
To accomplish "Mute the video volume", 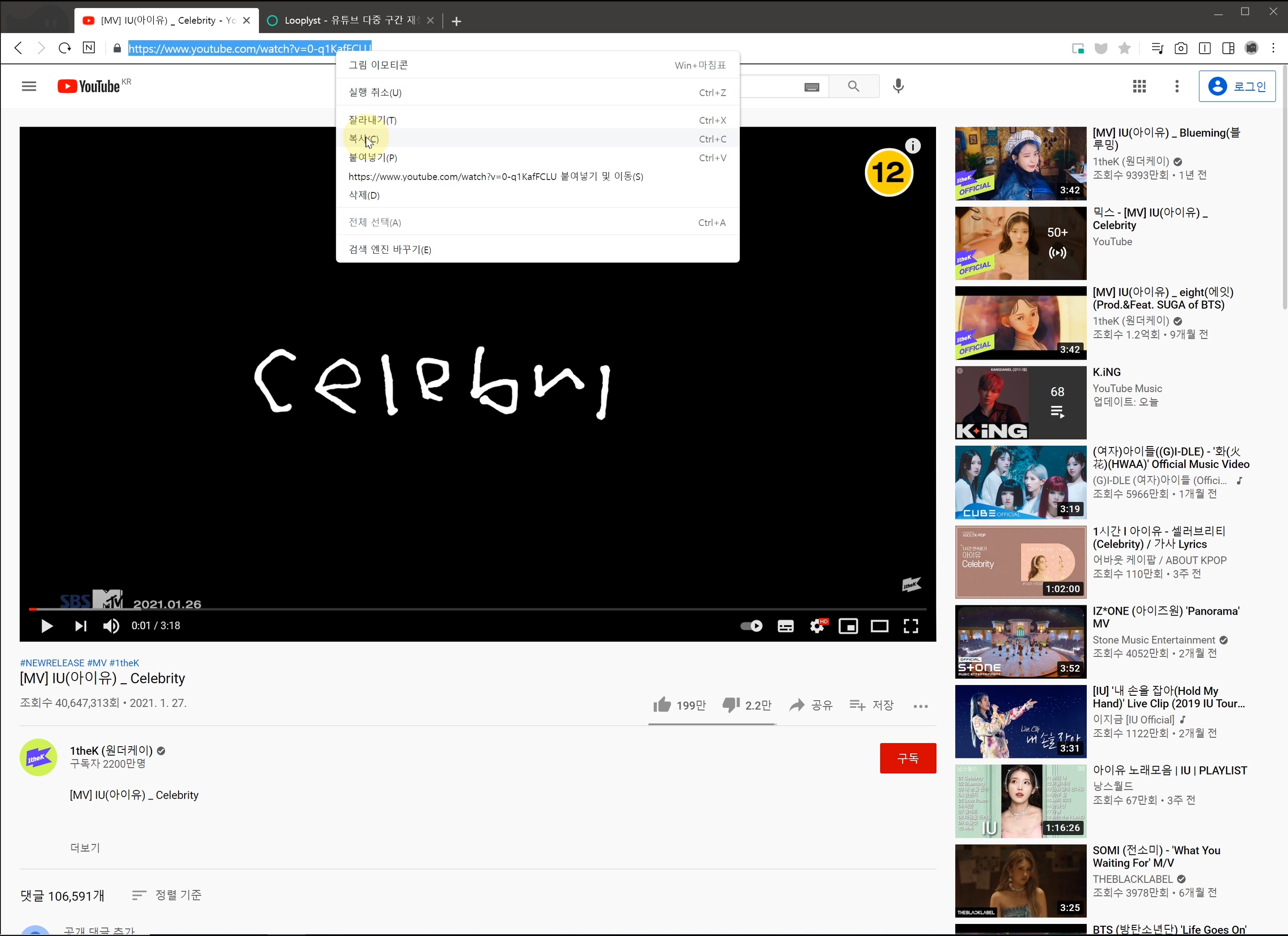I will pyautogui.click(x=111, y=625).
